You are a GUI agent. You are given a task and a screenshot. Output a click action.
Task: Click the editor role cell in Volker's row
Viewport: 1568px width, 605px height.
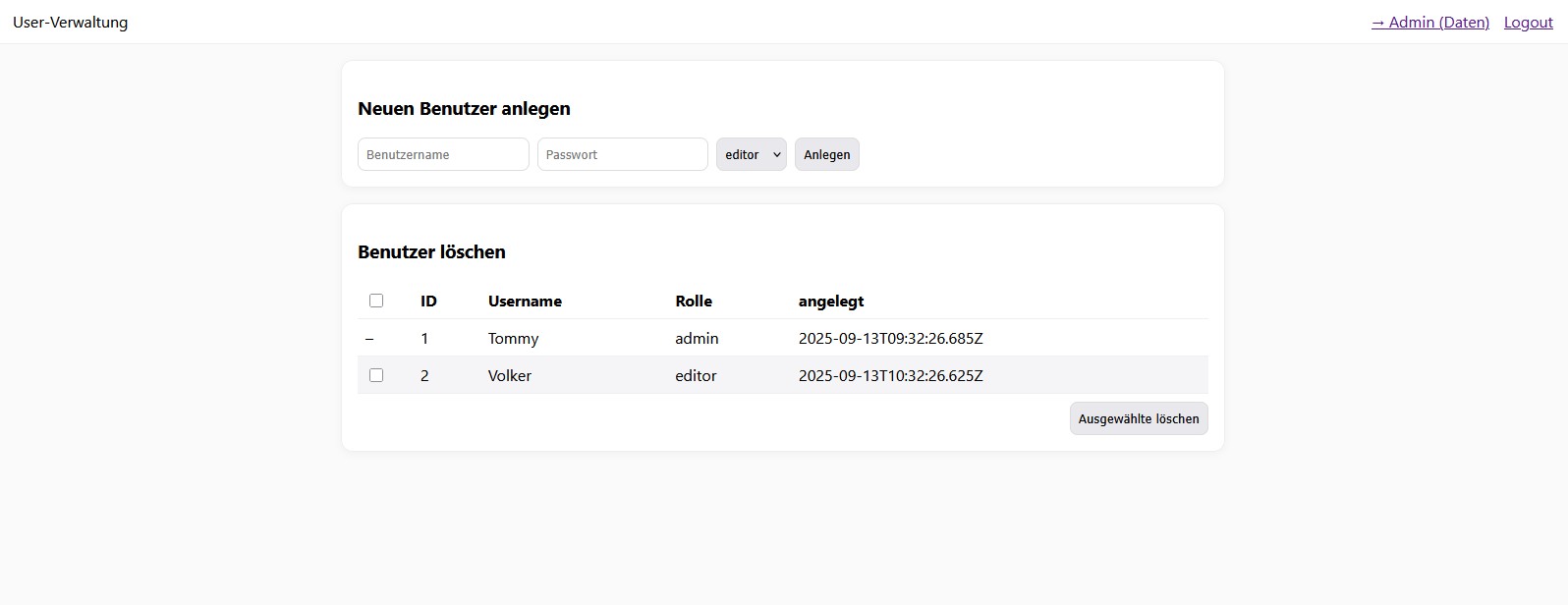(x=696, y=376)
